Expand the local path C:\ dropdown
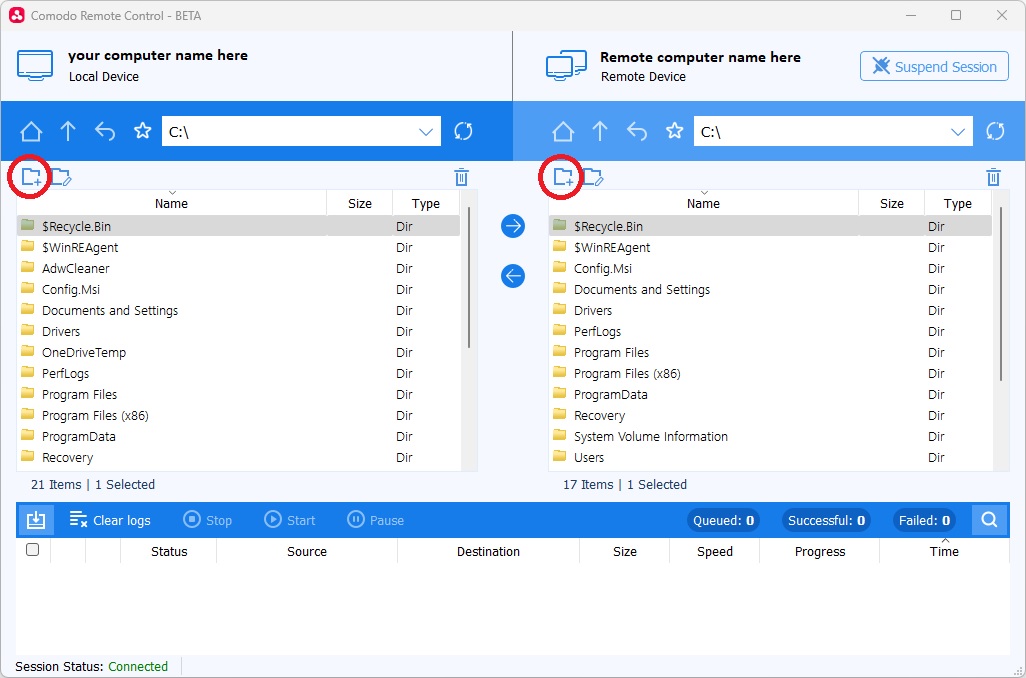 click(x=427, y=131)
